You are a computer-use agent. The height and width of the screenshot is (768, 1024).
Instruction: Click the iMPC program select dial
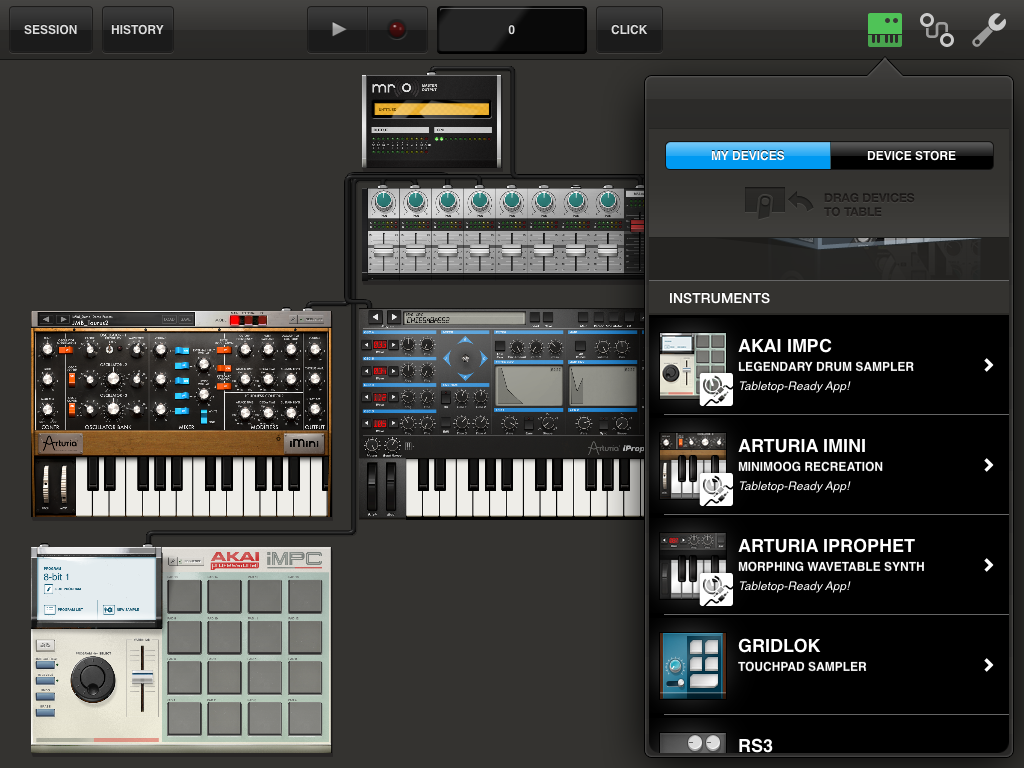point(92,679)
